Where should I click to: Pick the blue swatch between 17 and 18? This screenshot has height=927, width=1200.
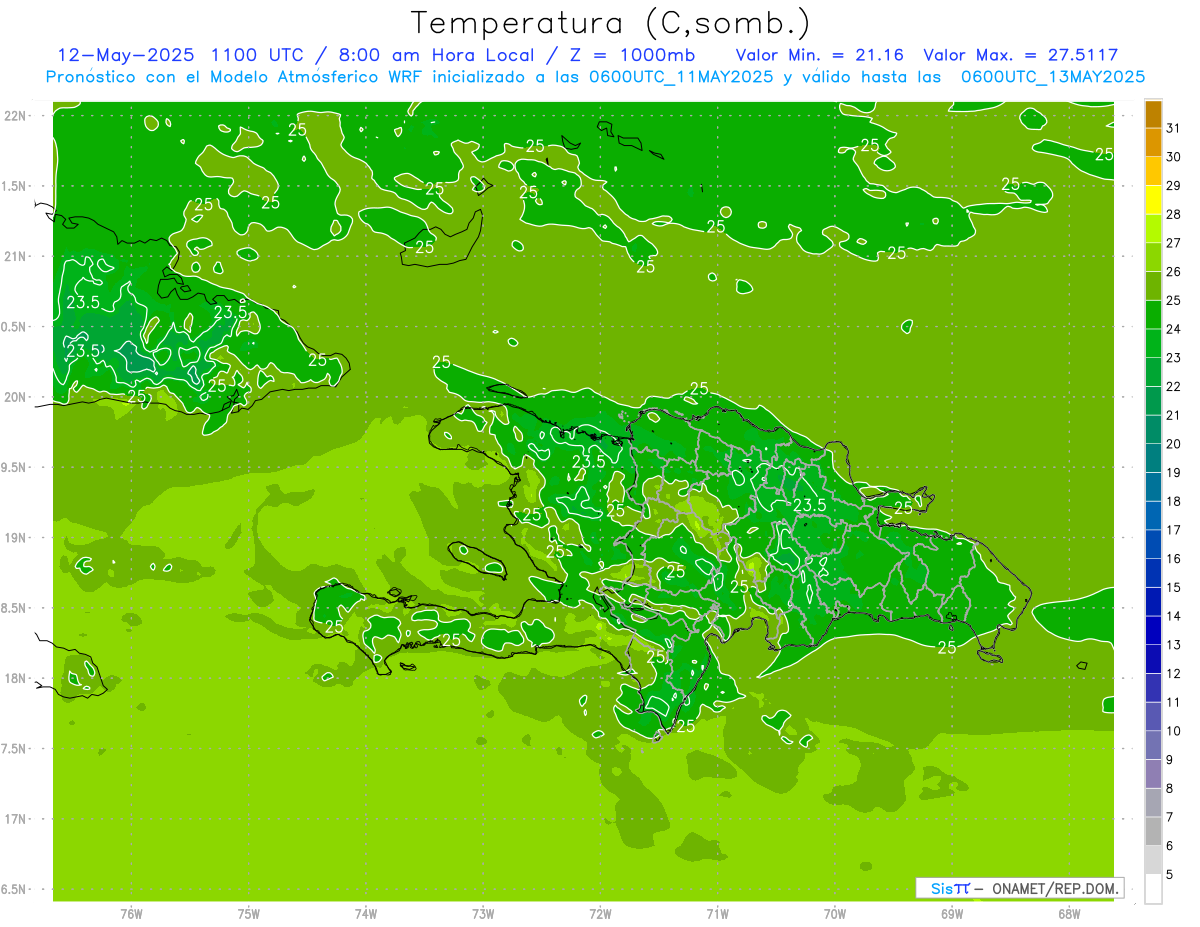tap(1153, 515)
